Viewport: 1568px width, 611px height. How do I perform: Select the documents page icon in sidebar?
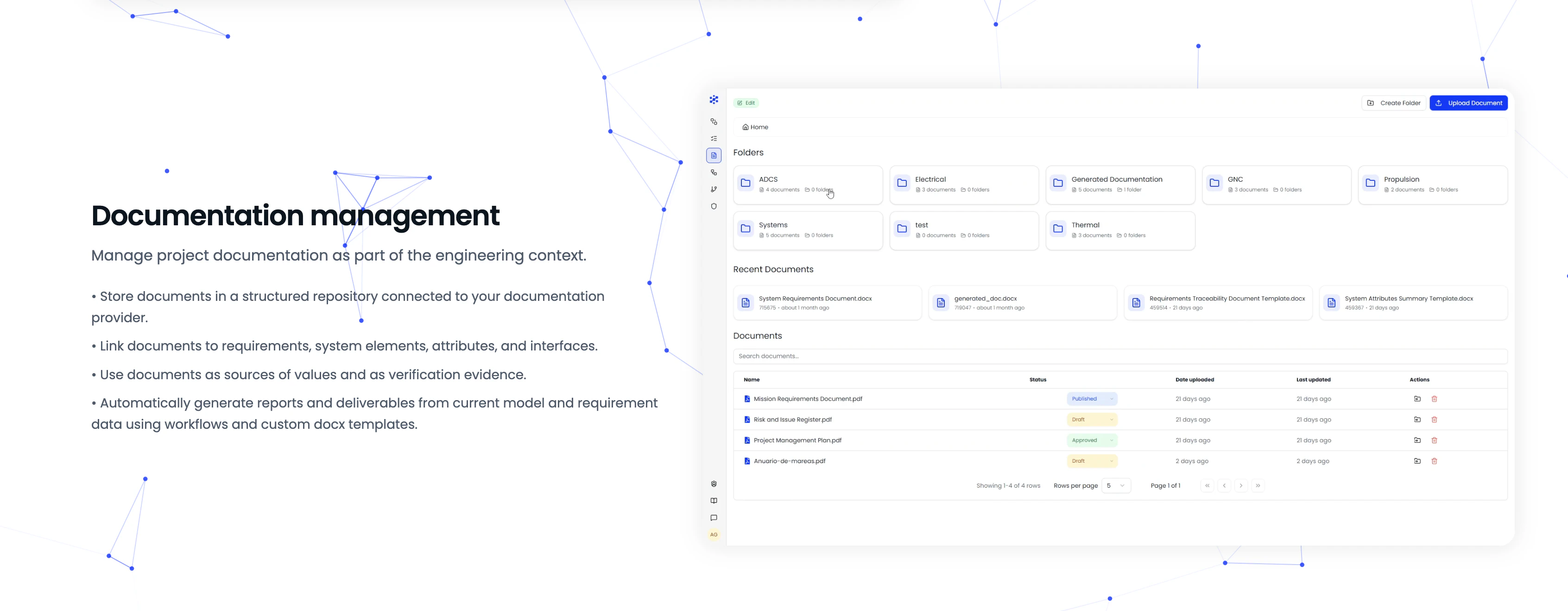click(x=714, y=155)
